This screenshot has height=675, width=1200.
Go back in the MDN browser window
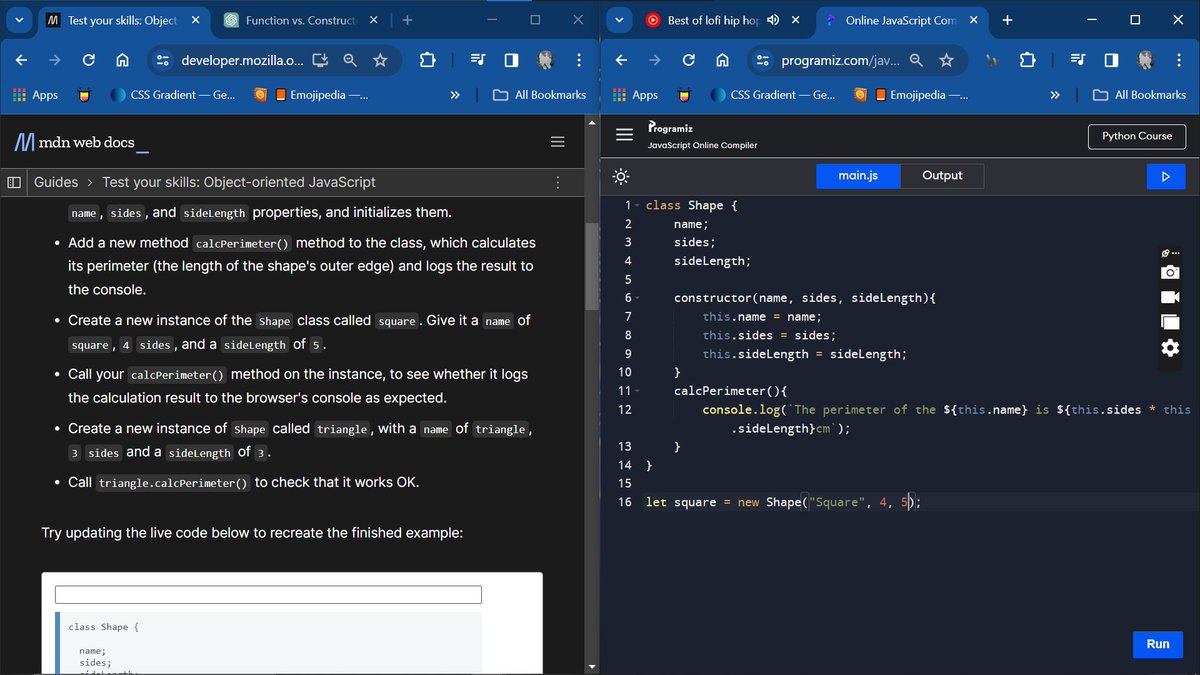point(22,60)
